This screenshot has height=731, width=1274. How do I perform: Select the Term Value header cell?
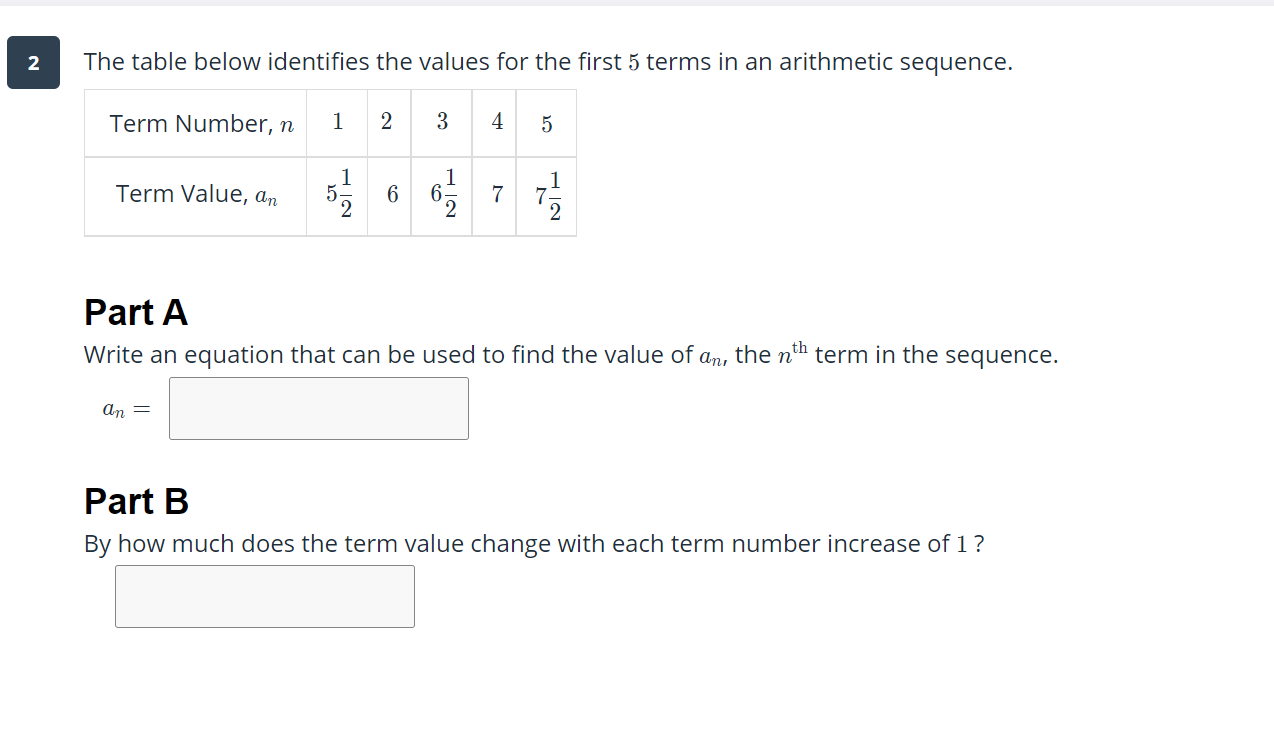[x=195, y=196]
